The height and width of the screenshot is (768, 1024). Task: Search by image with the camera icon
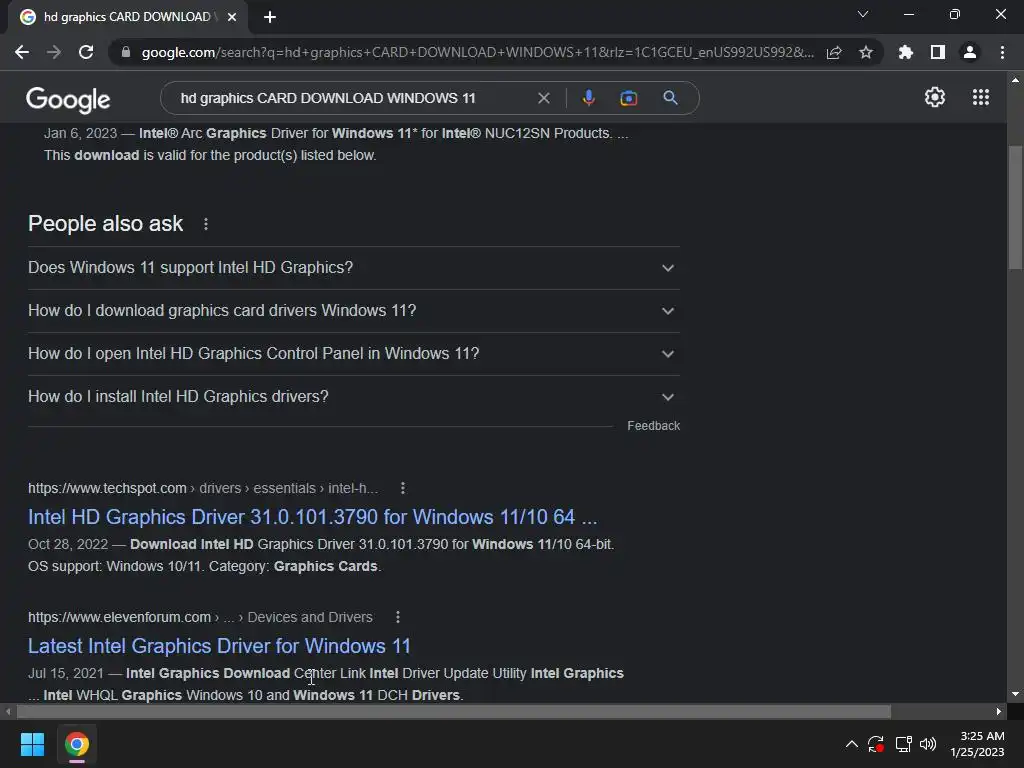pos(628,98)
